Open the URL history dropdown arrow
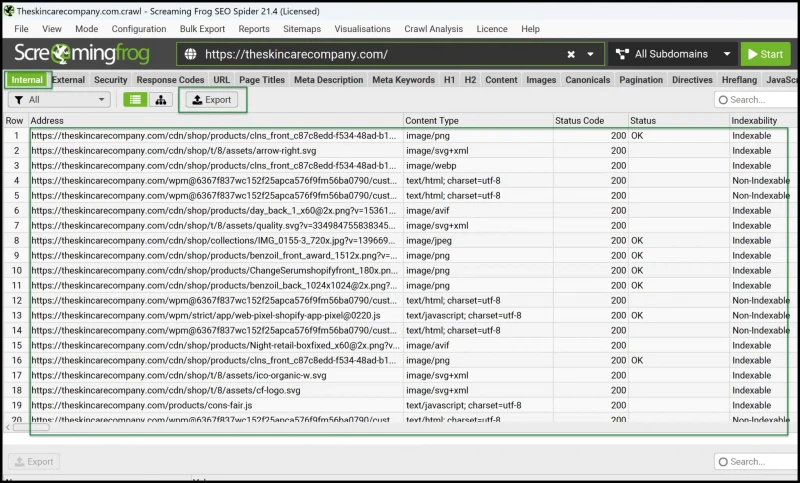 pyautogui.click(x=590, y=54)
